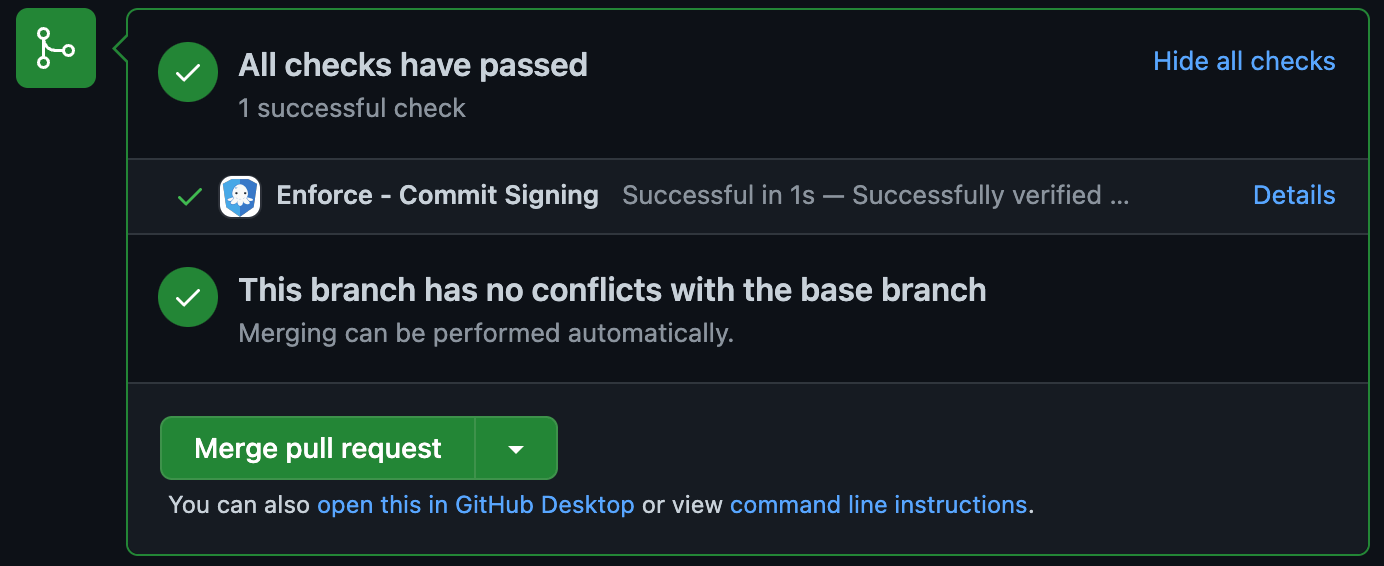The height and width of the screenshot is (566, 1384).
Task: Click the Successful in 1s status text
Action: click(719, 195)
